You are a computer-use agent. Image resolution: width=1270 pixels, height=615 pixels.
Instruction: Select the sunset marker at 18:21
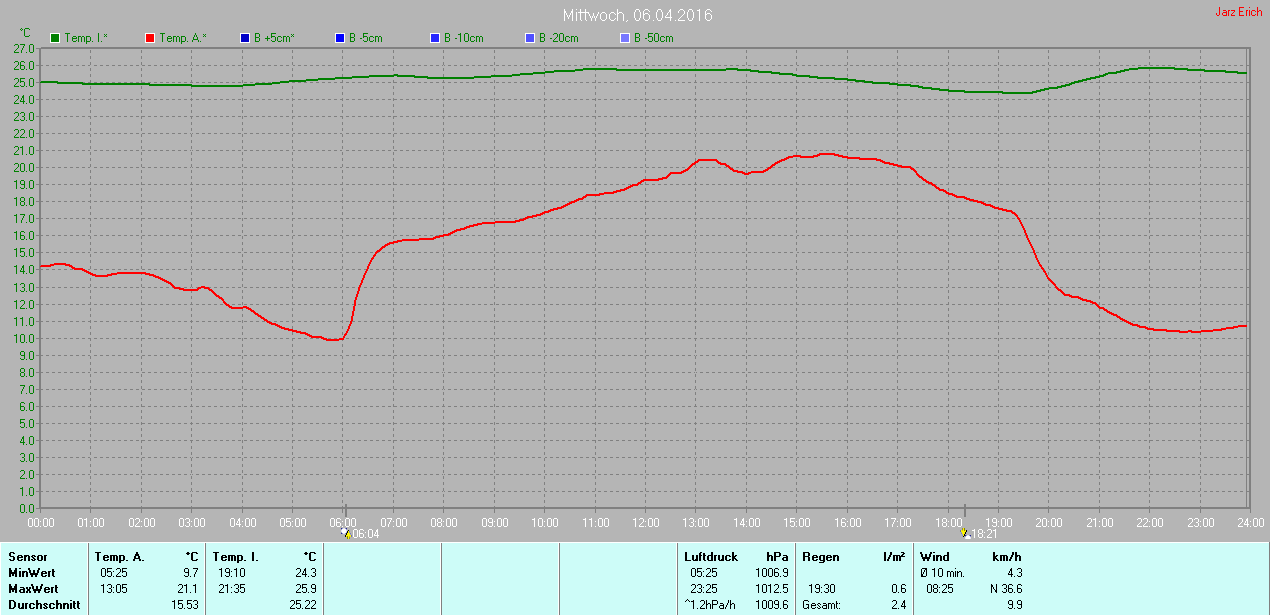[x=966, y=534]
